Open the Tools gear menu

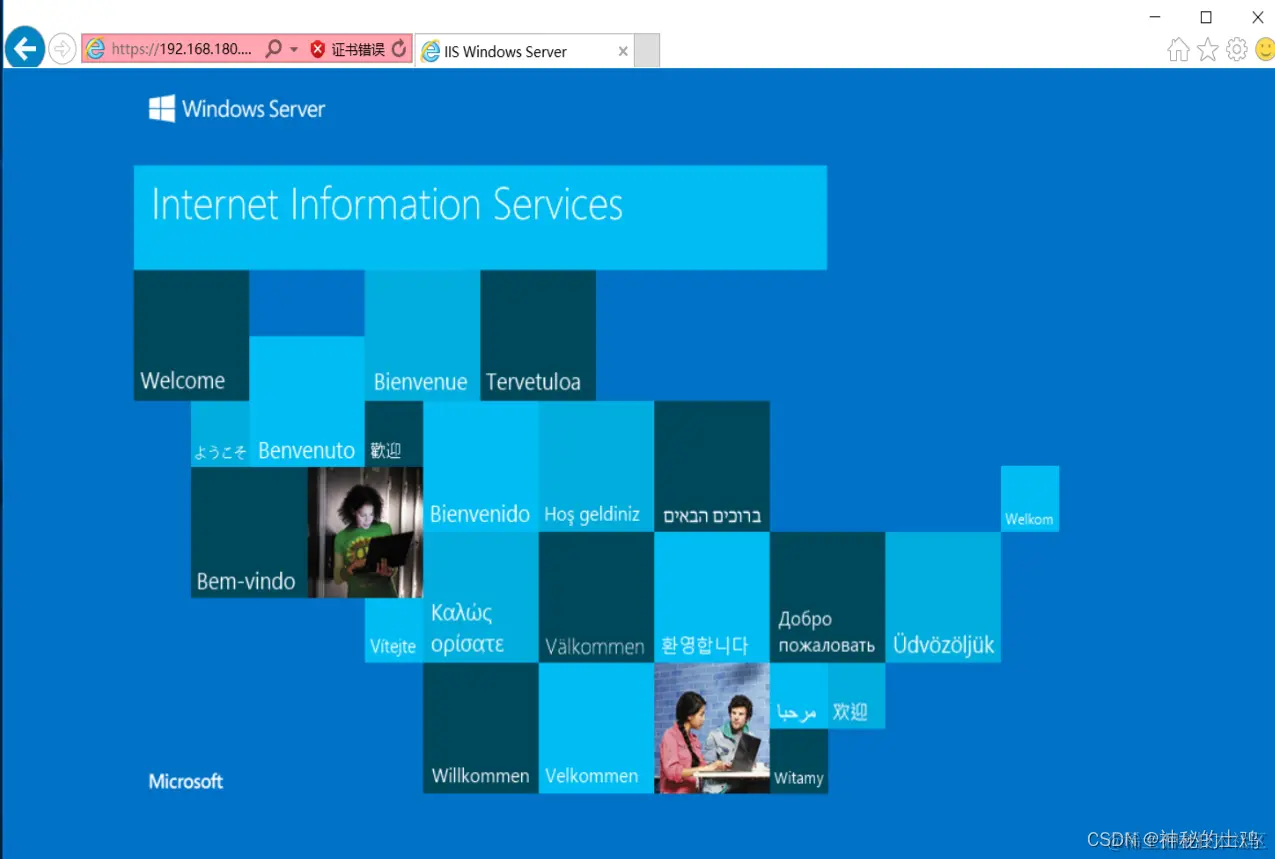(x=1237, y=49)
